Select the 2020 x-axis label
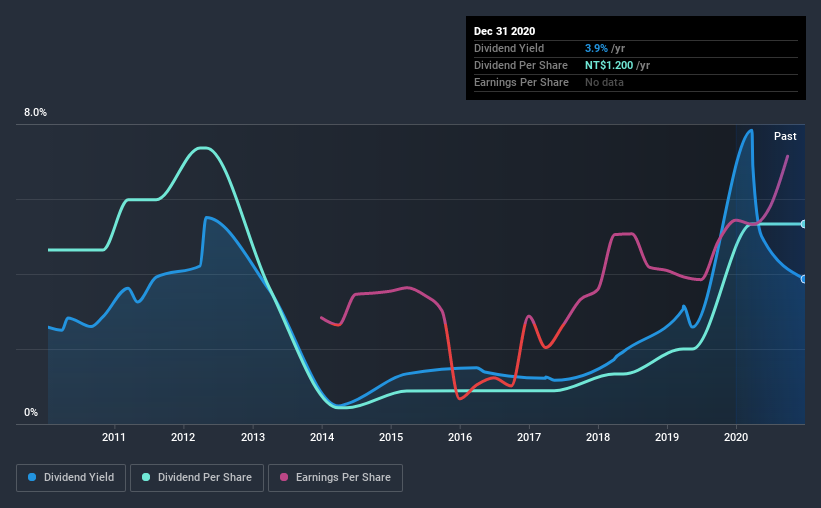 [x=736, y=437]
